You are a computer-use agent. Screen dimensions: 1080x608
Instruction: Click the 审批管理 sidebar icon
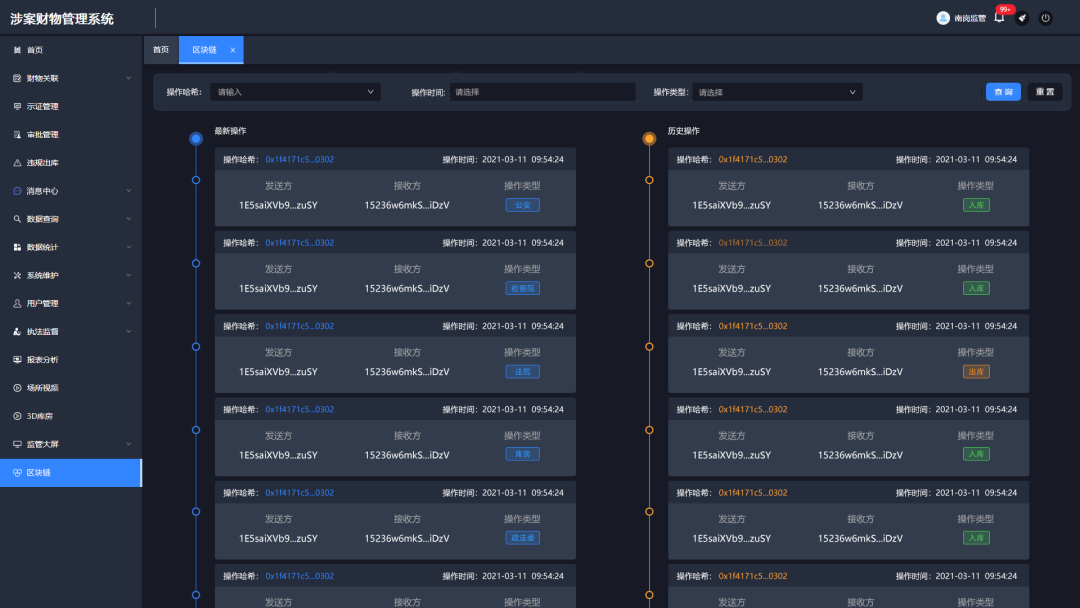click(x=17, y=135)
